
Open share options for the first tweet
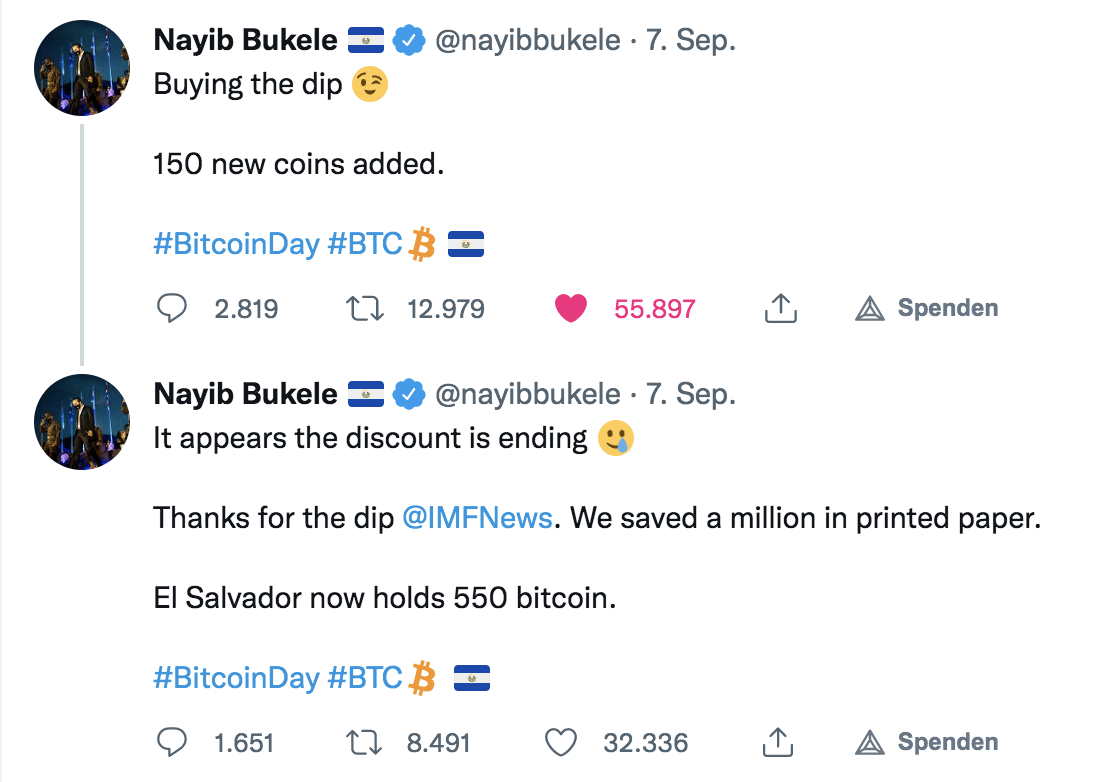pyautogui.click(x=780, y=308)
